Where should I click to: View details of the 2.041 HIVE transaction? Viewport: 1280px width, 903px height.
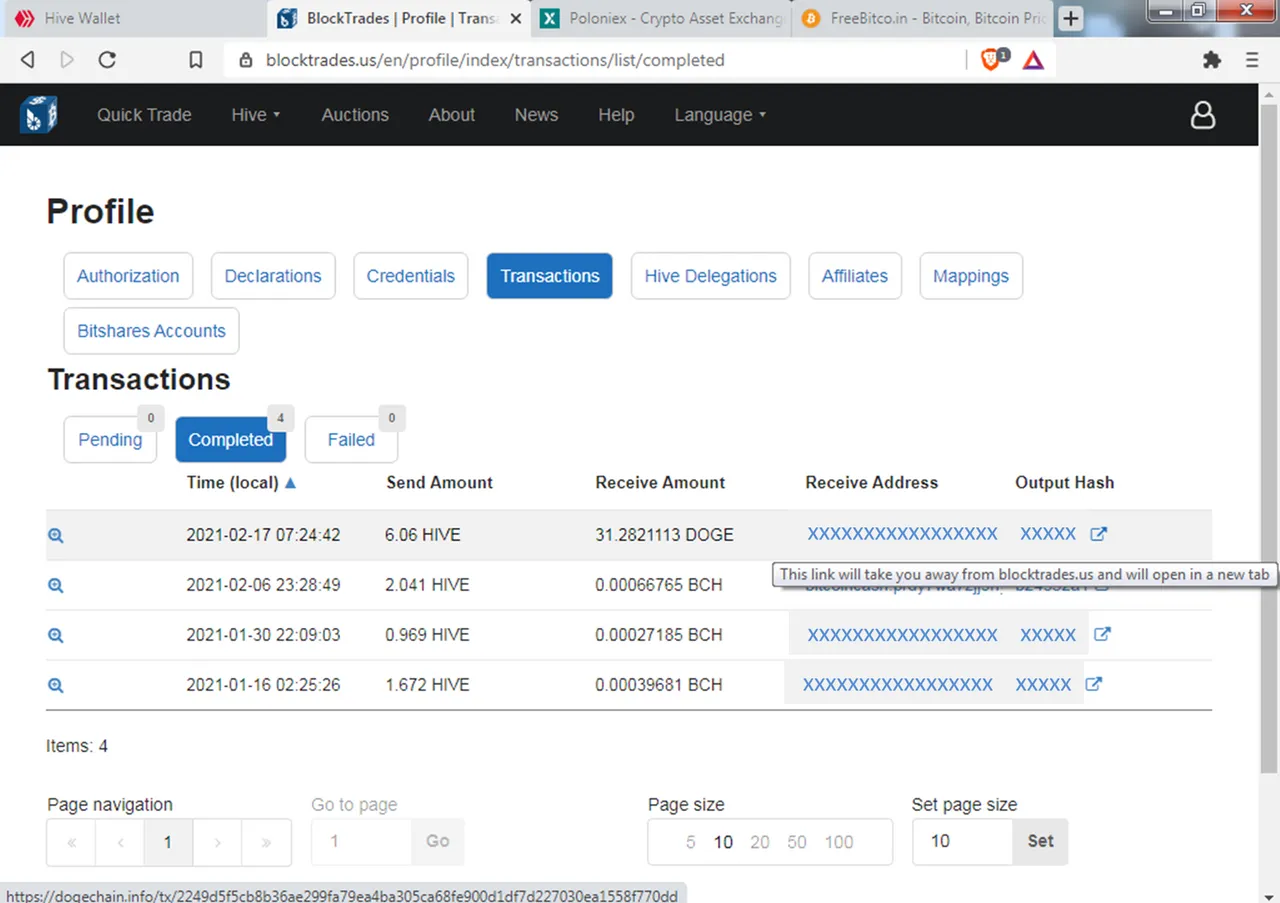click(56, 586)
